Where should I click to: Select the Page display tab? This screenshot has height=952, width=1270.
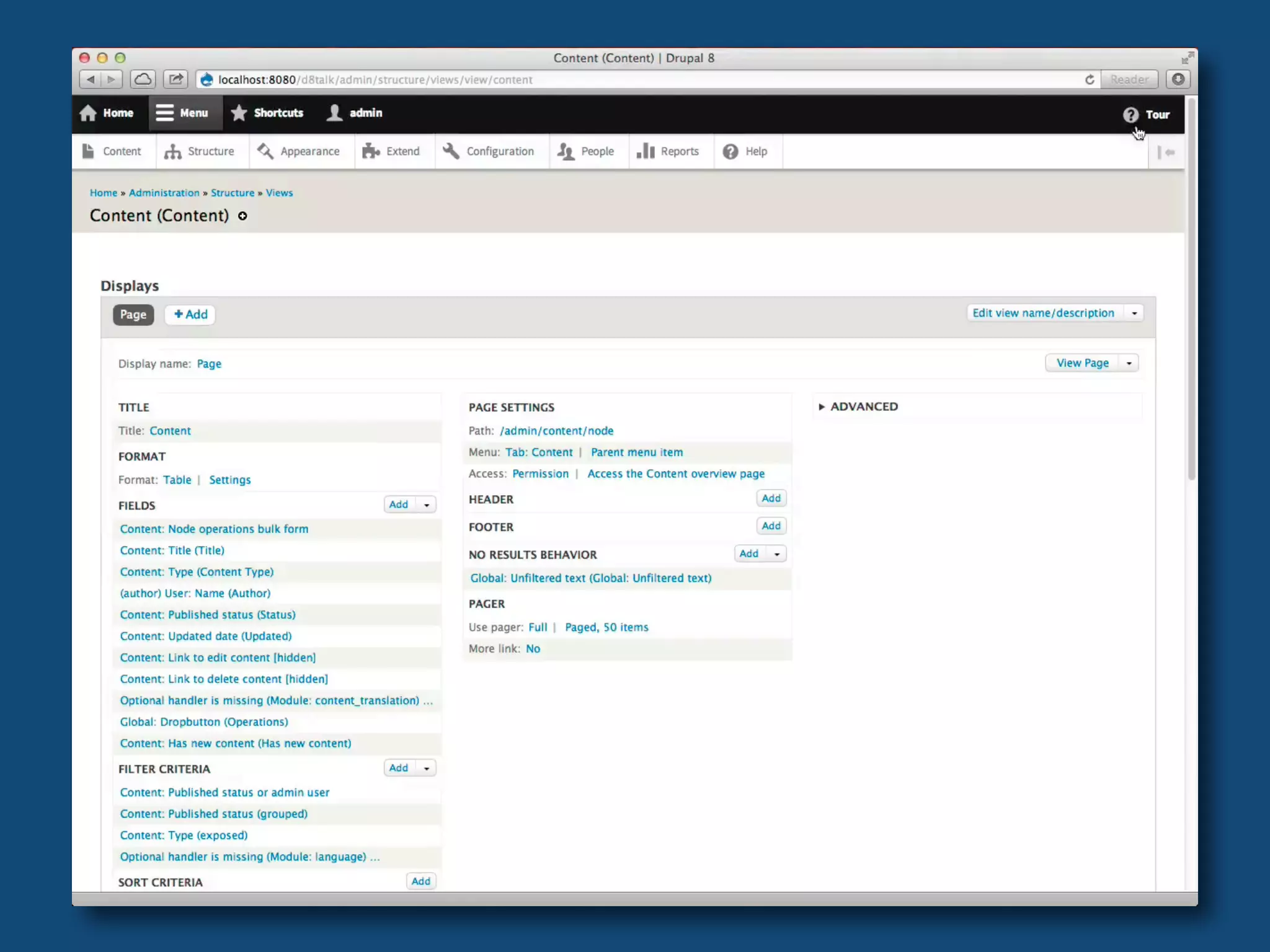click(133, 315)
